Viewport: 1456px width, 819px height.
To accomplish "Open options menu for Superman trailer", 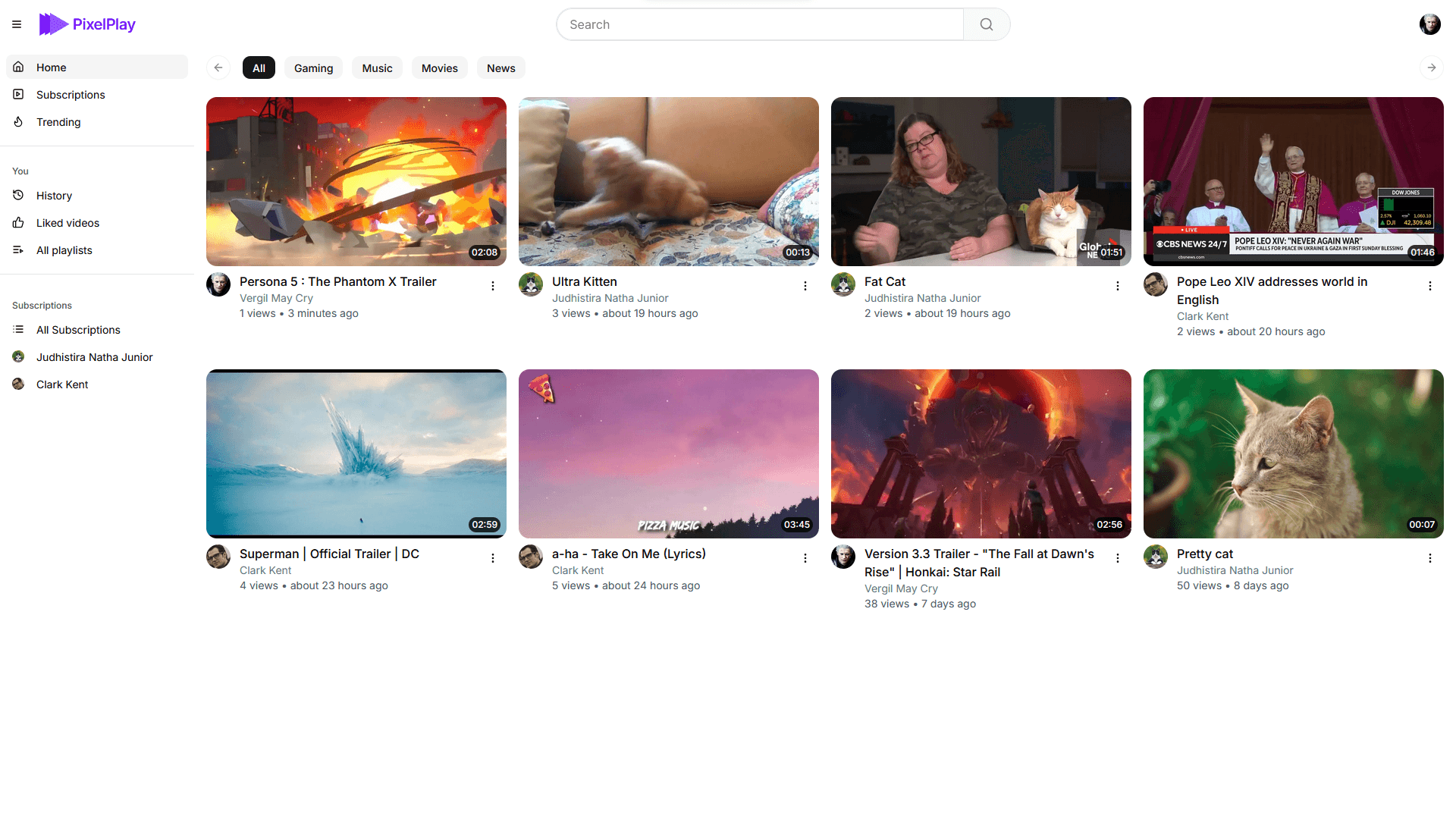I will [493, 558].
